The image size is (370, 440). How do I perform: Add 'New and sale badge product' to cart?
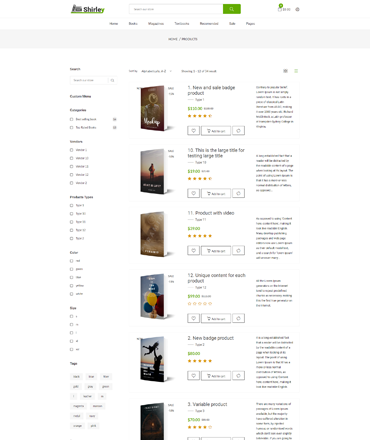(216, 131)
